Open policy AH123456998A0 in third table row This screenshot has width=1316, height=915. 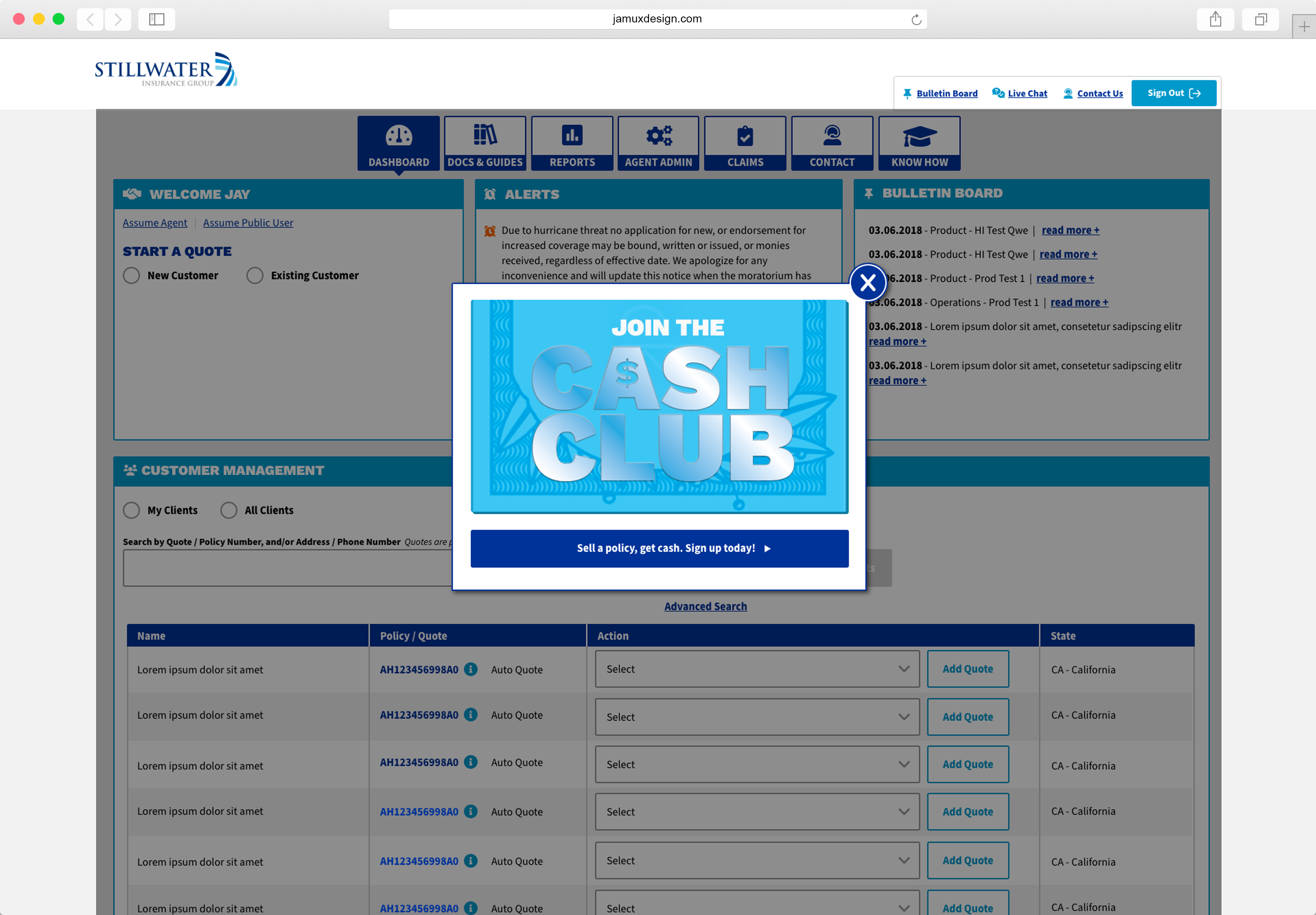pyautogui.click(x=419, y=762)
